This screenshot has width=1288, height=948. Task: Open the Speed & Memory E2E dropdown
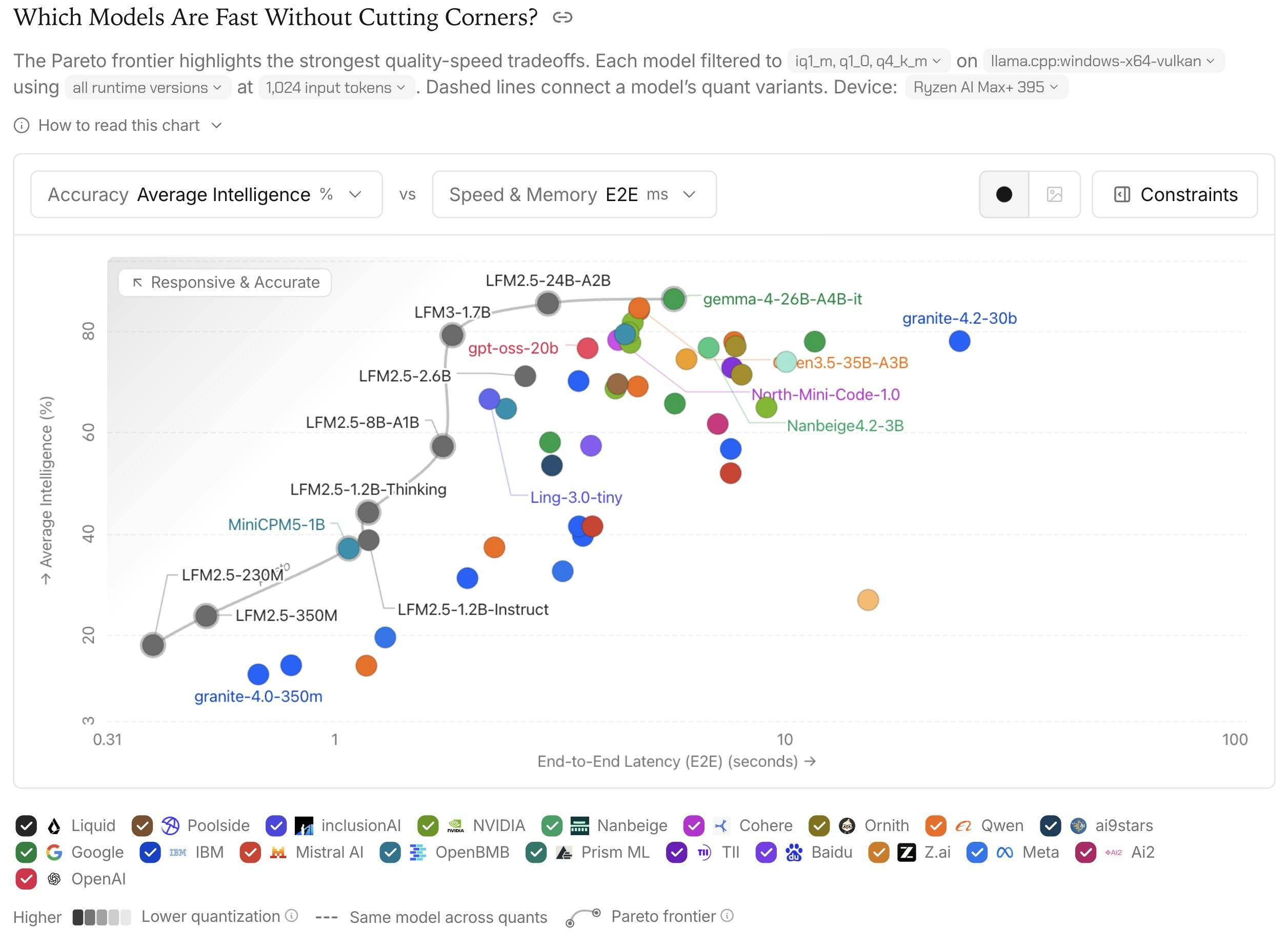click(574, 194)
